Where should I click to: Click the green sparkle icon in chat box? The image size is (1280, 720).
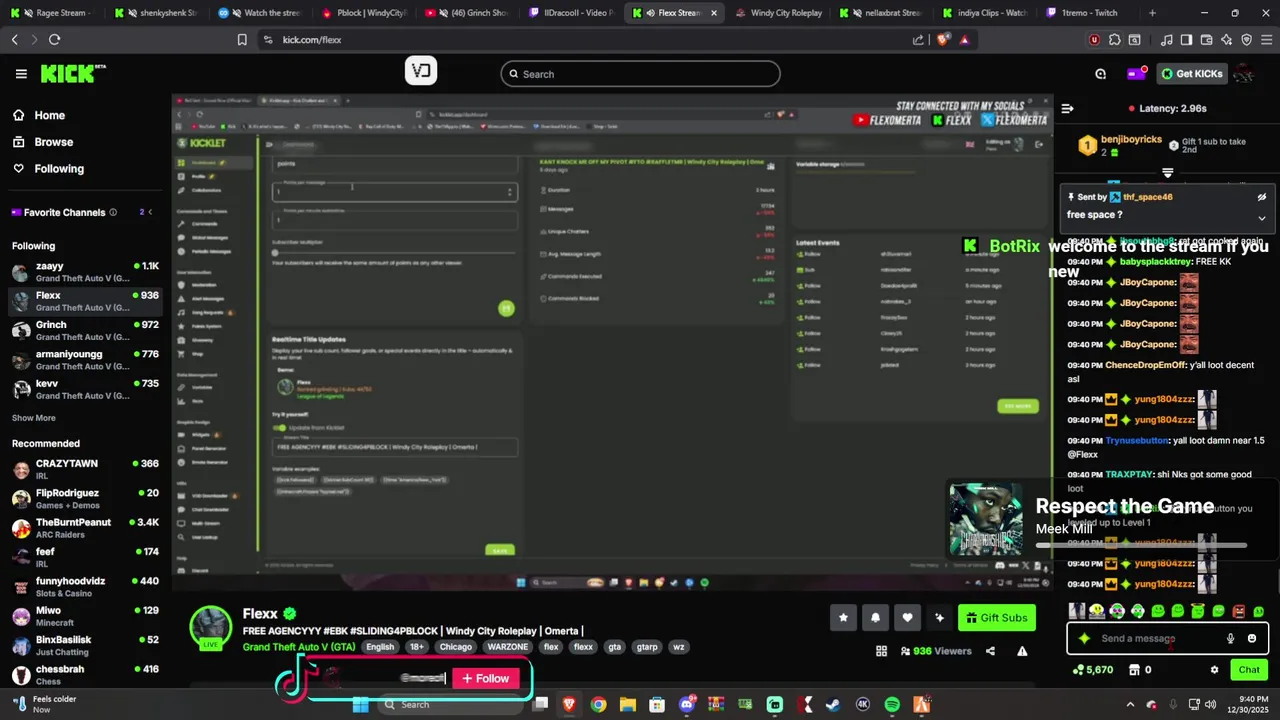1084,639
